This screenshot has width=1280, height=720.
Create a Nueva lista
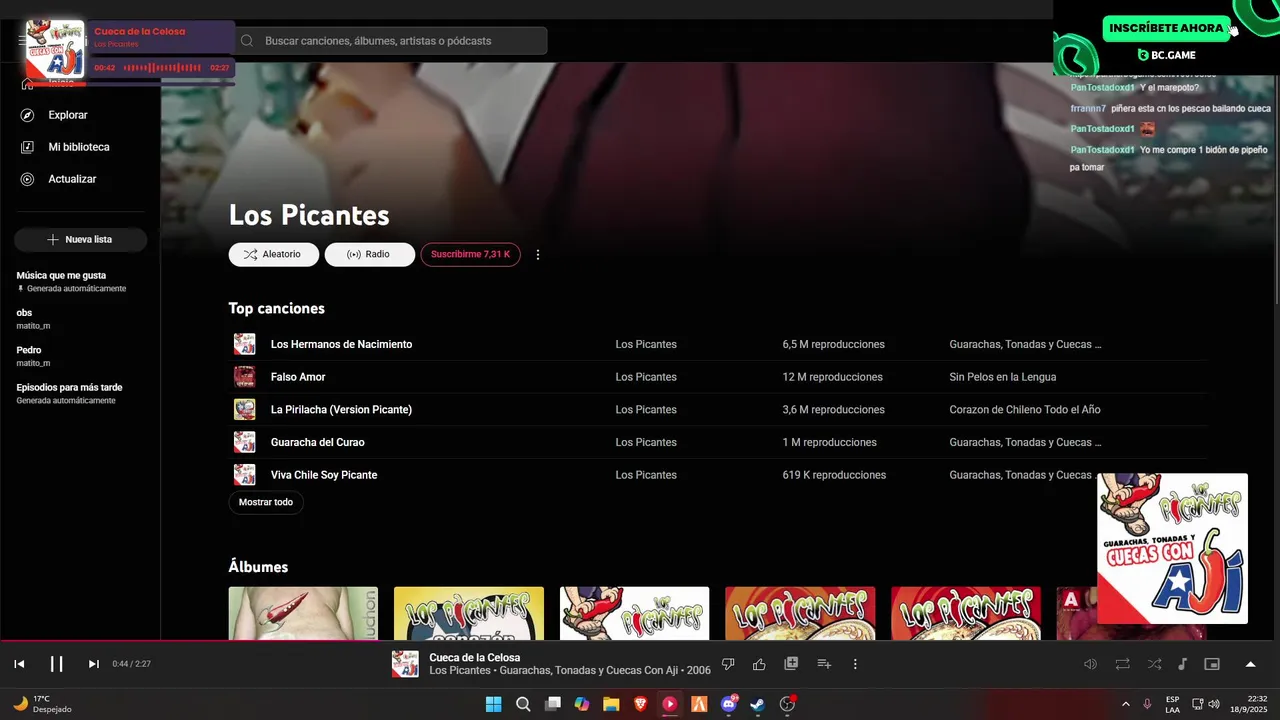80,240
